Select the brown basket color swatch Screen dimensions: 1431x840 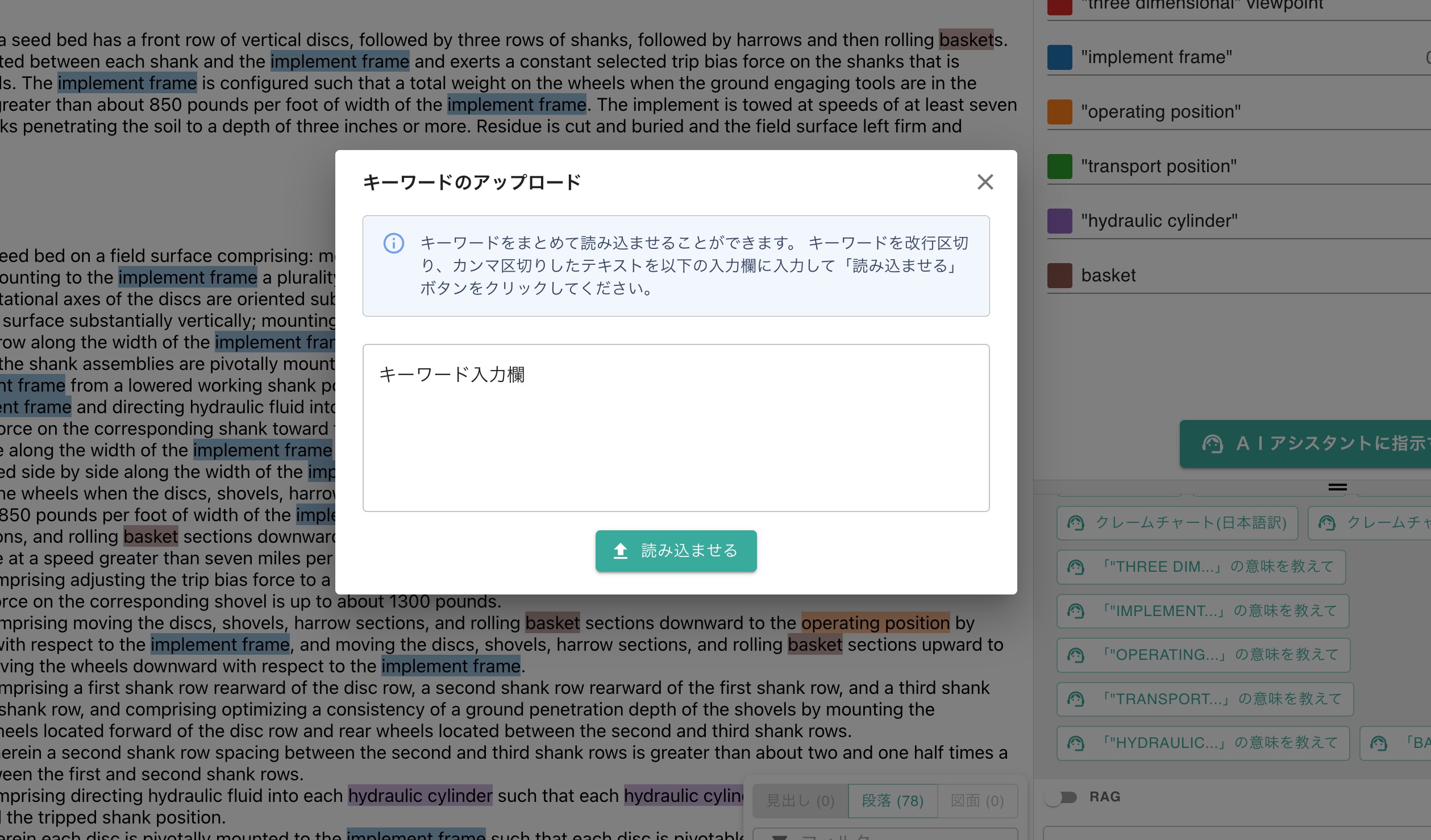(1059, 276)
